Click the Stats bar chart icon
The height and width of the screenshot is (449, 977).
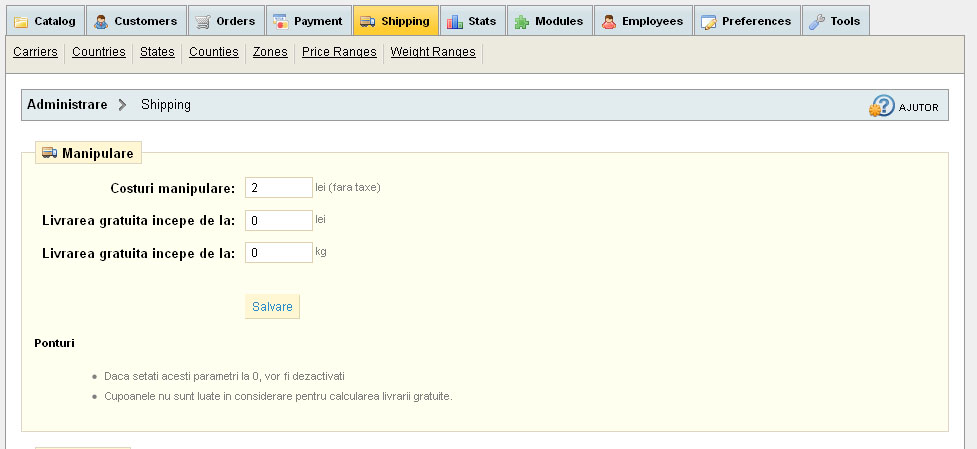[455, 21]
